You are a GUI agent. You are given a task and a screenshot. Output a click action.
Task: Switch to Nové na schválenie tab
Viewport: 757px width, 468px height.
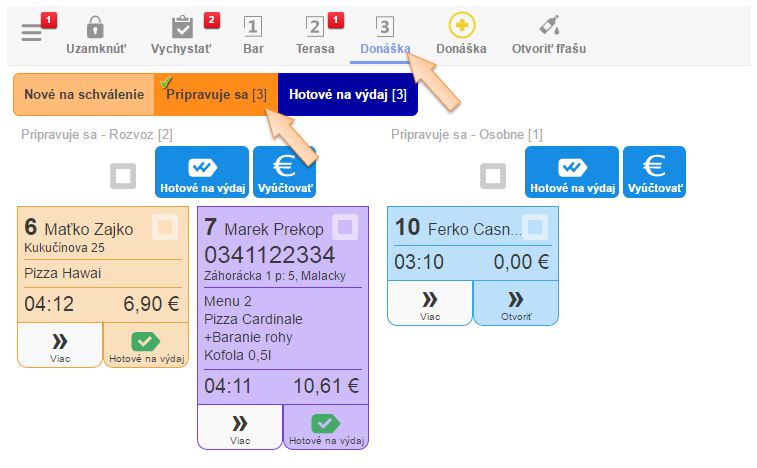[83, 95]
